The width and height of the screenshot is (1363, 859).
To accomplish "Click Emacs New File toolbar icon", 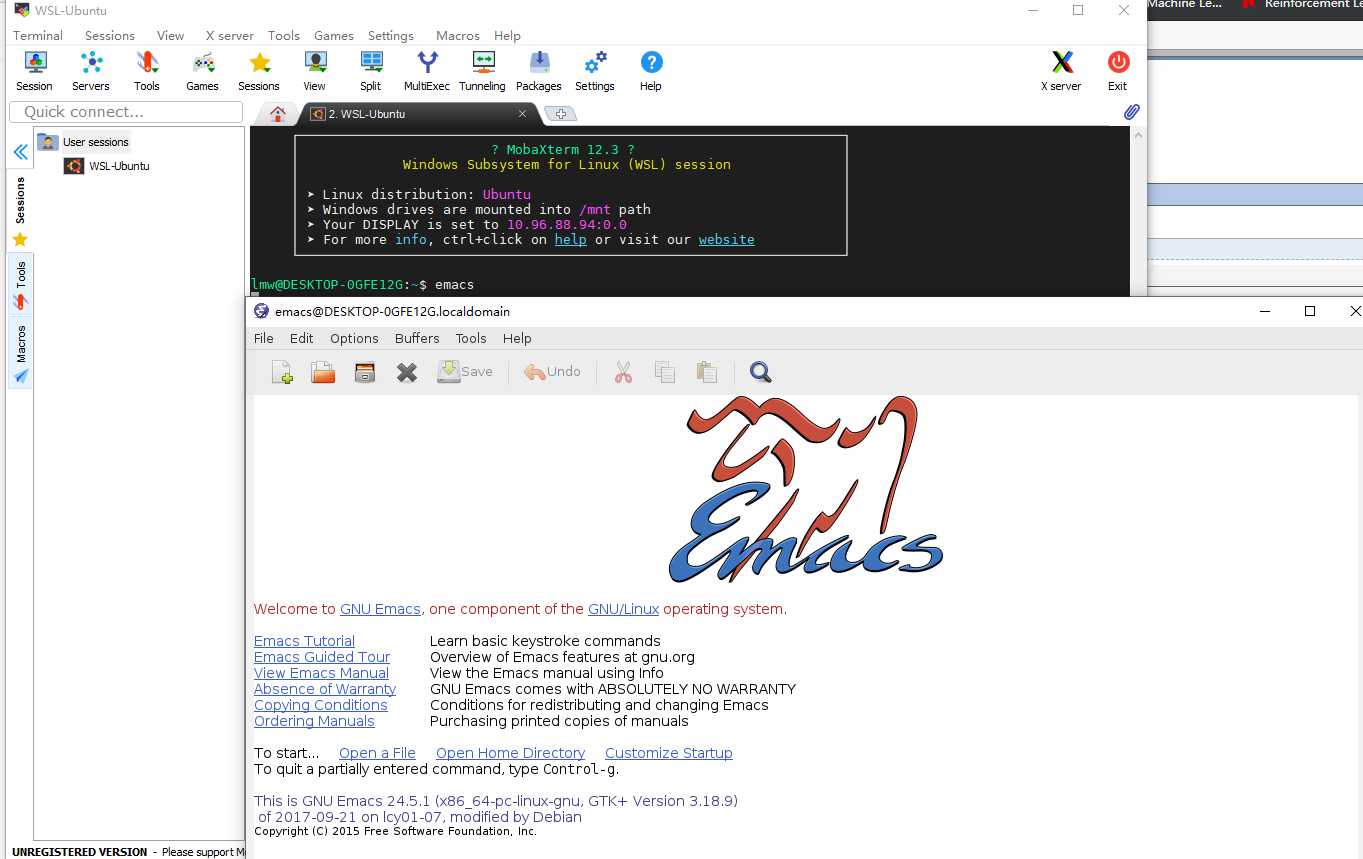I will pyautogui.click(x=282, y=372).
